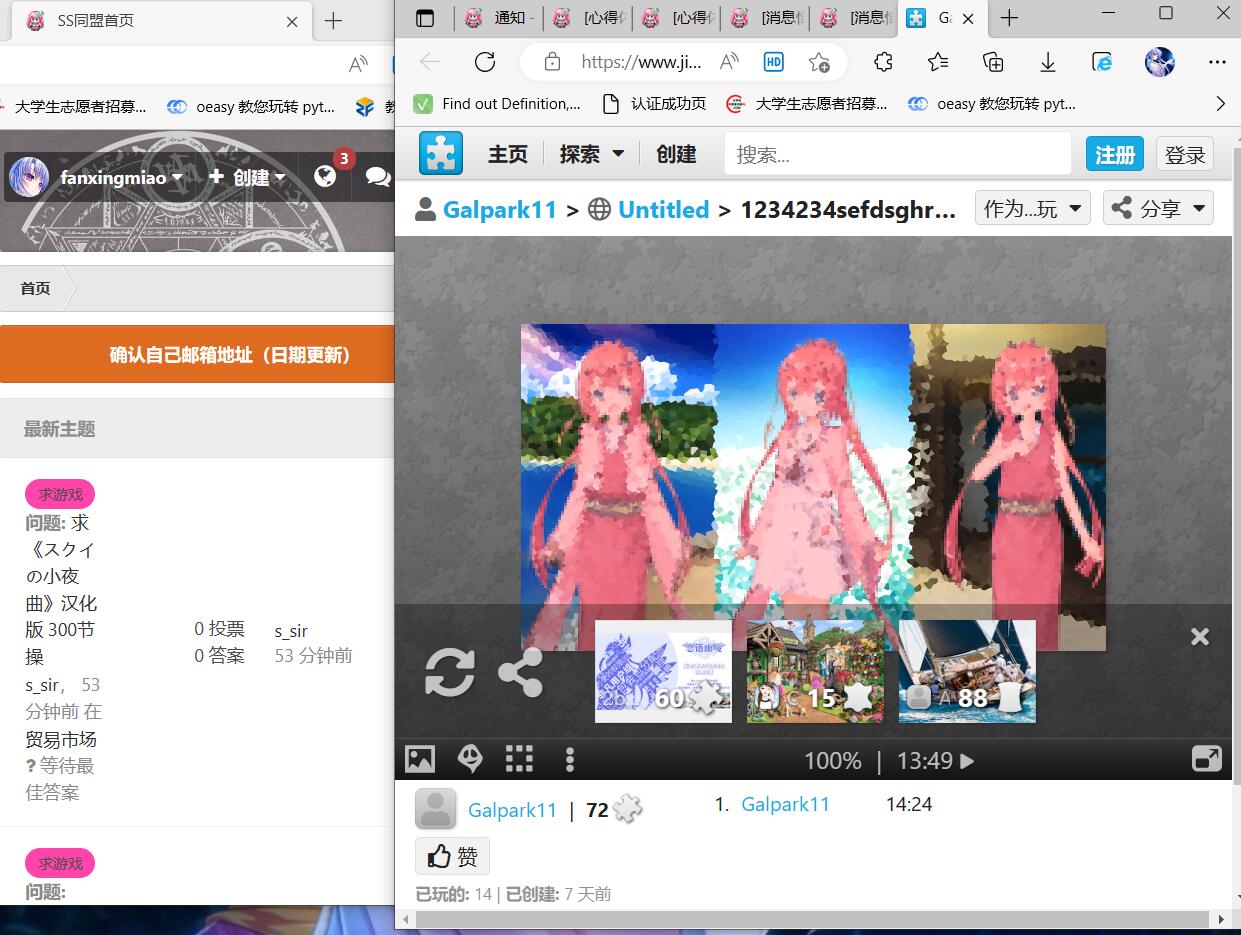Open new tab in Jigsaw Planet window

pos(1009,18)
